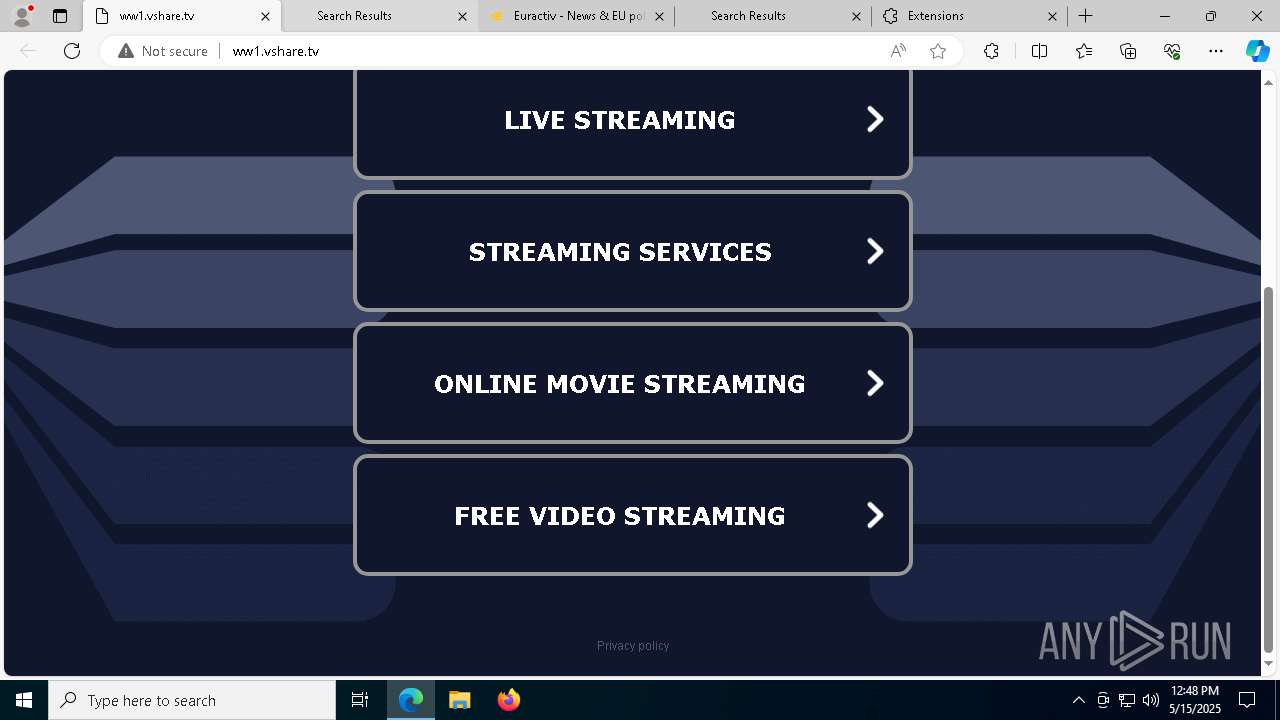Activate Read aloud icon in address bar
The height and width of the screenshot is (720, 1280).
tap(898, 51)
